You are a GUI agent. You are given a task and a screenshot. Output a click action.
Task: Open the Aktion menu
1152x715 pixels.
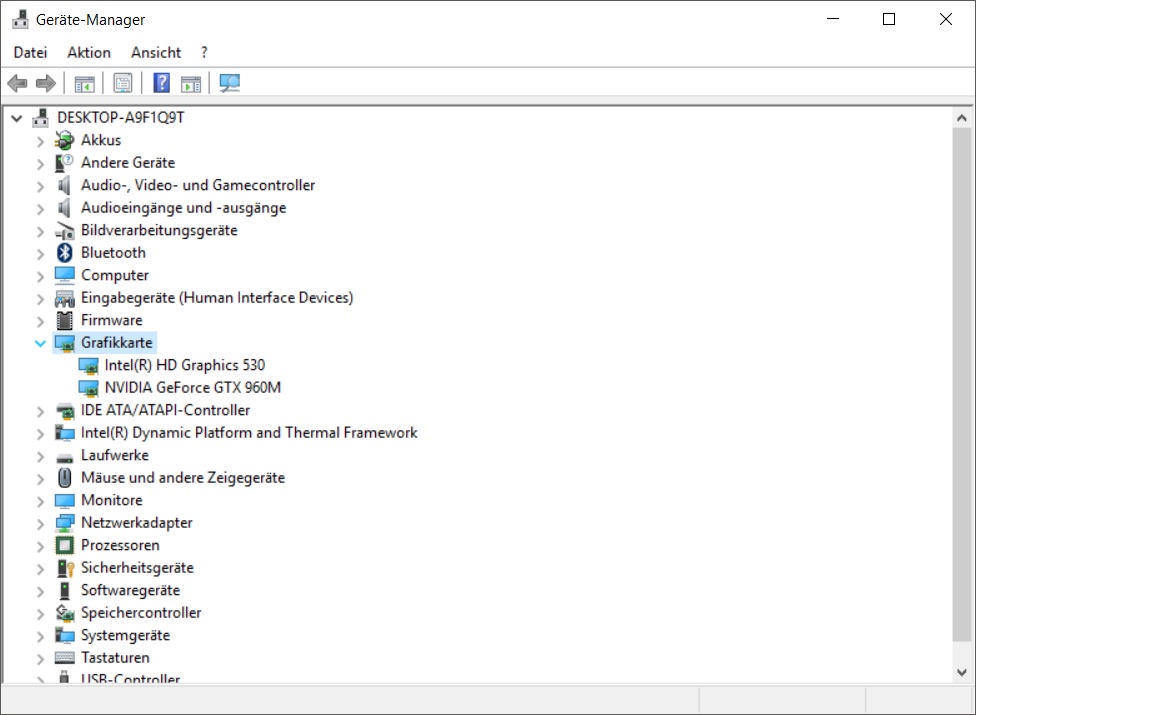click(89, 52)
